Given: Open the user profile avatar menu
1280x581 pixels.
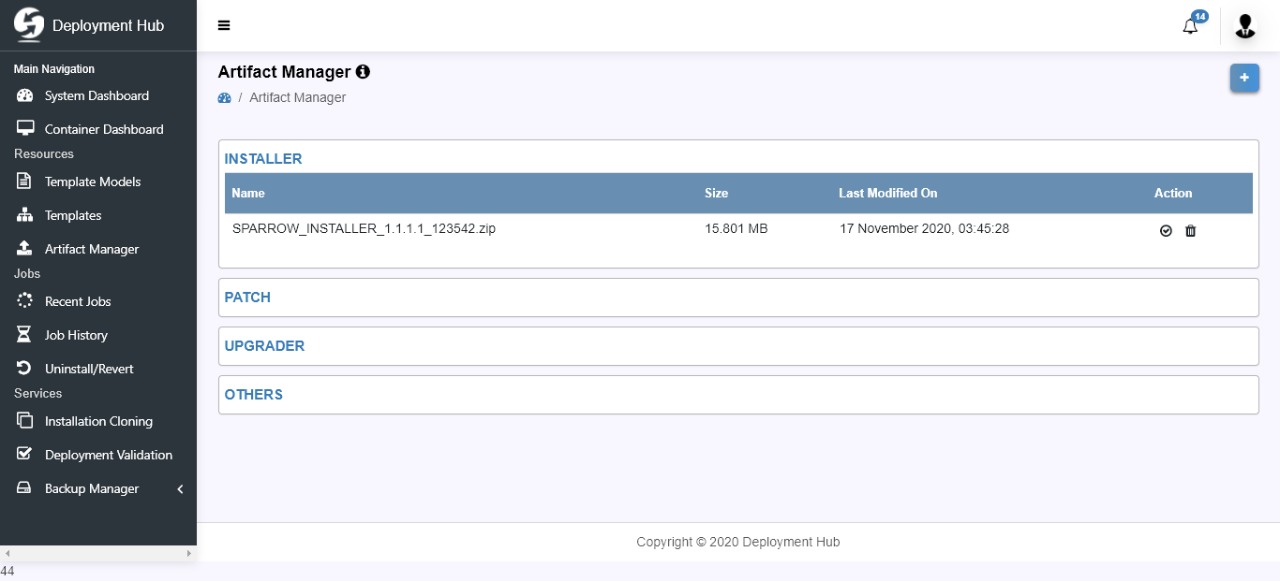Looking at the screenshot, I should coord(1245,26).
